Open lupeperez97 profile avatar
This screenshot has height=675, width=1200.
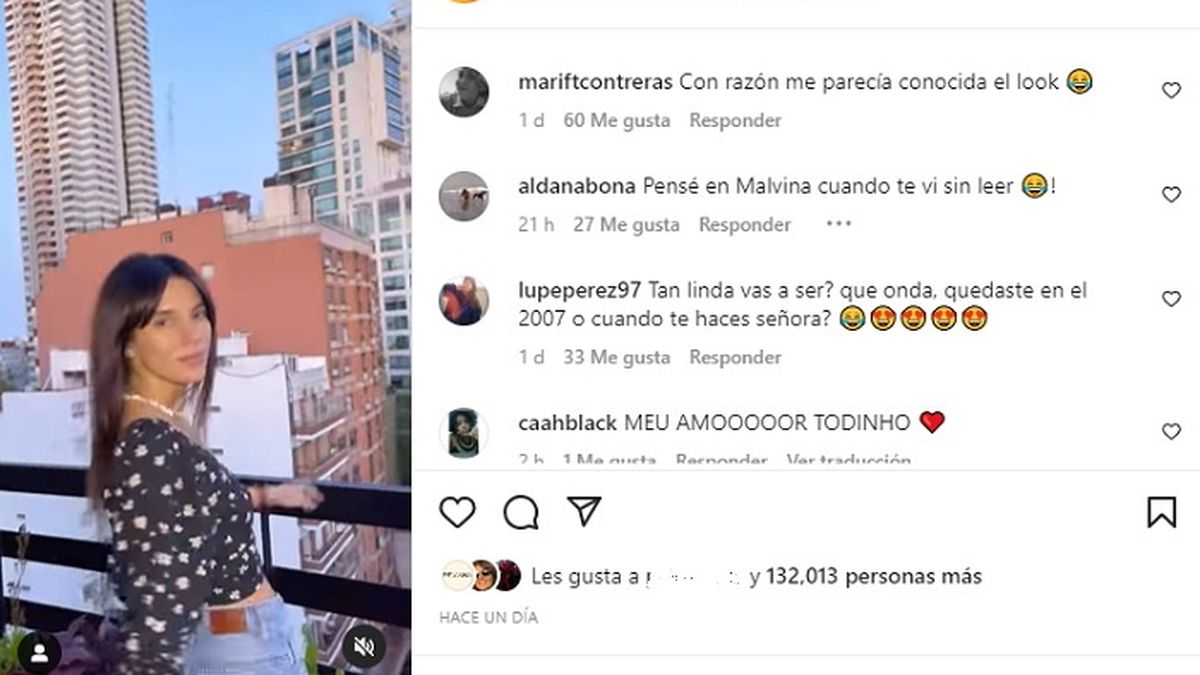point(464,301)
